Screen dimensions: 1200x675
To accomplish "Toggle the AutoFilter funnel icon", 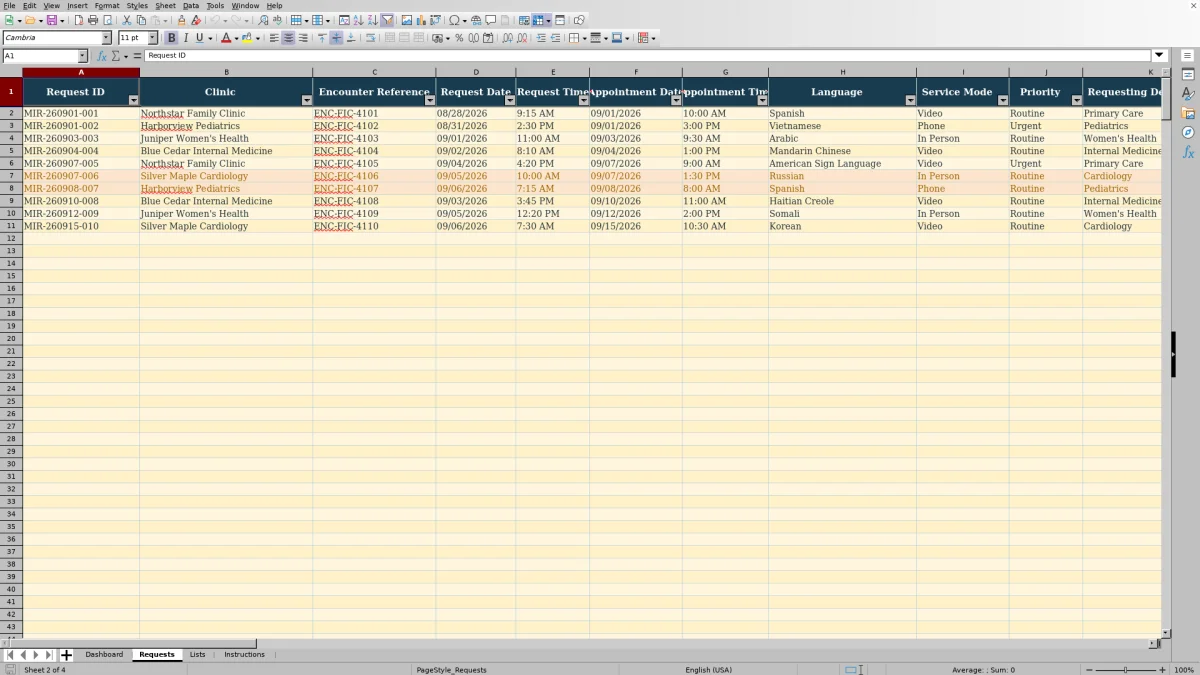I will (387, 20).
